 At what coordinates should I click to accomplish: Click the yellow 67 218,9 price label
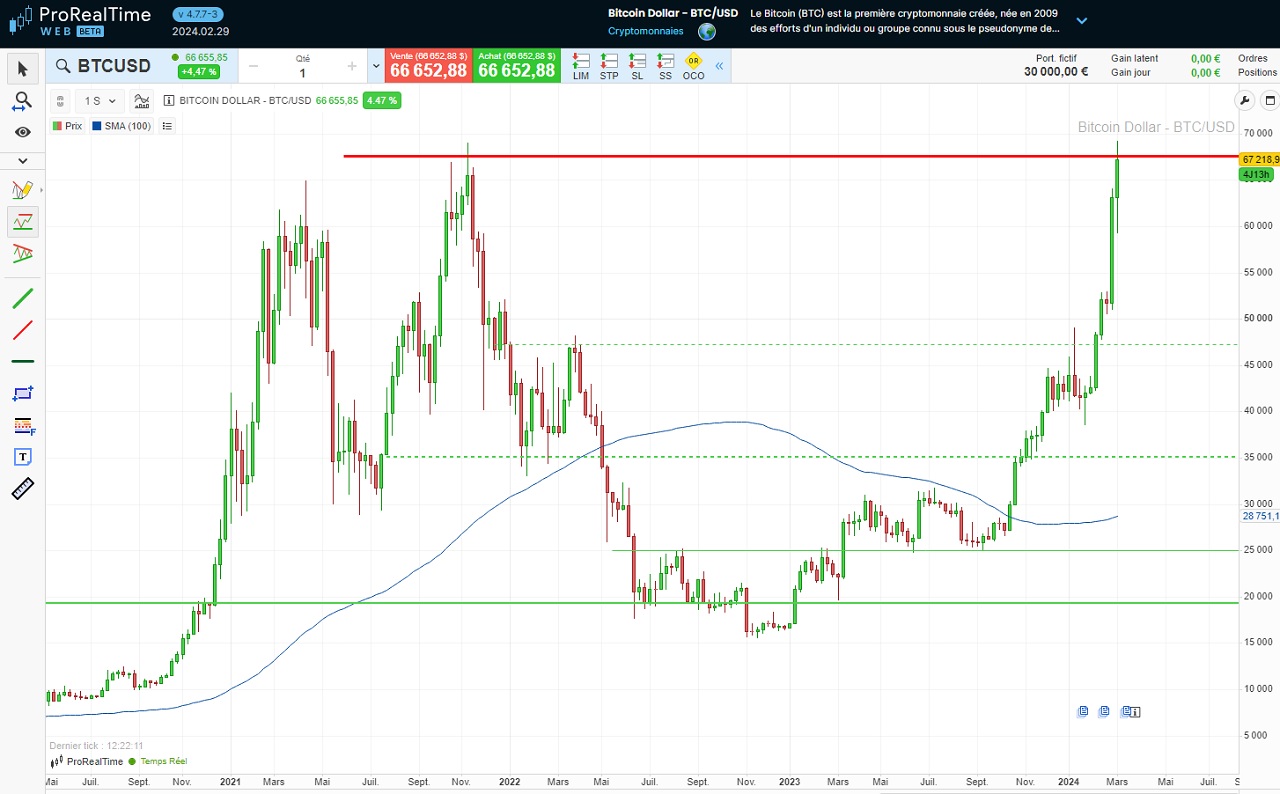[1259, 159]
